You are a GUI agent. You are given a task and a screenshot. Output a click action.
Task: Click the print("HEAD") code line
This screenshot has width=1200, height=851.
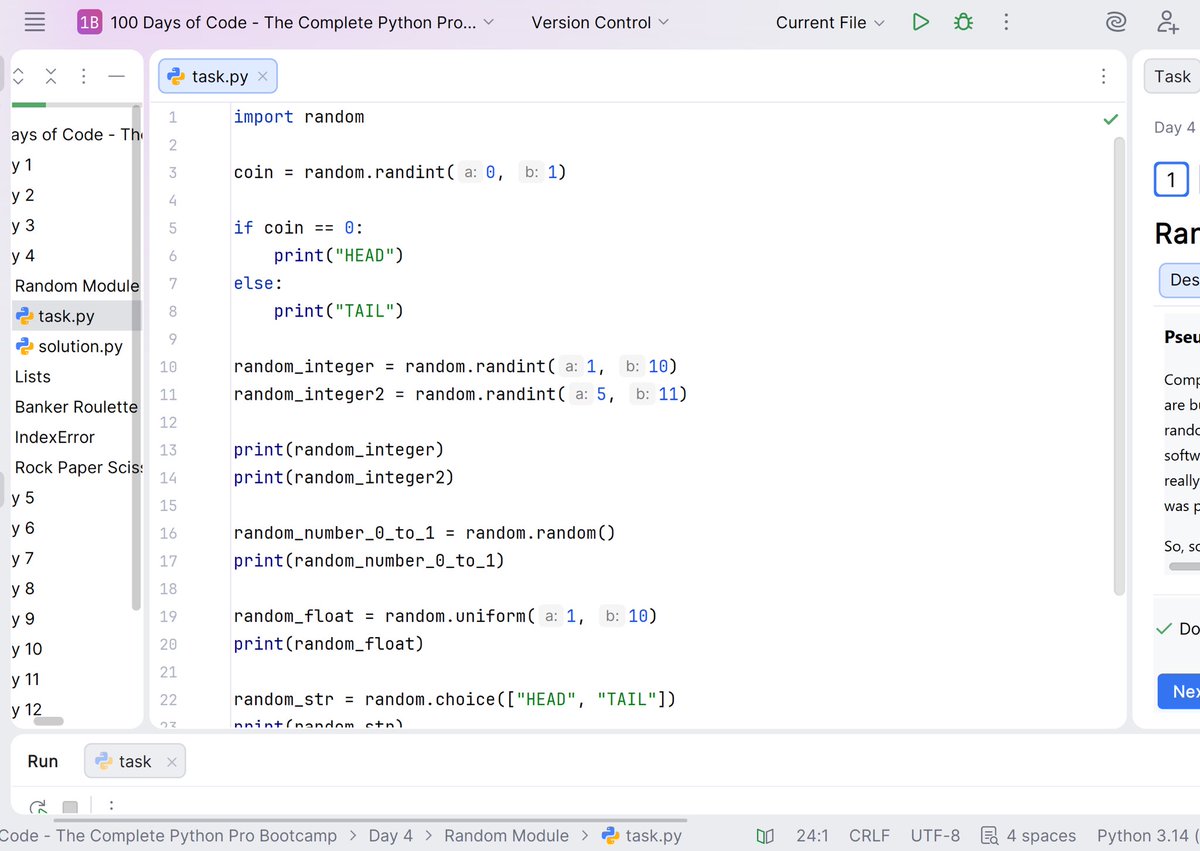tap(338, 256)
